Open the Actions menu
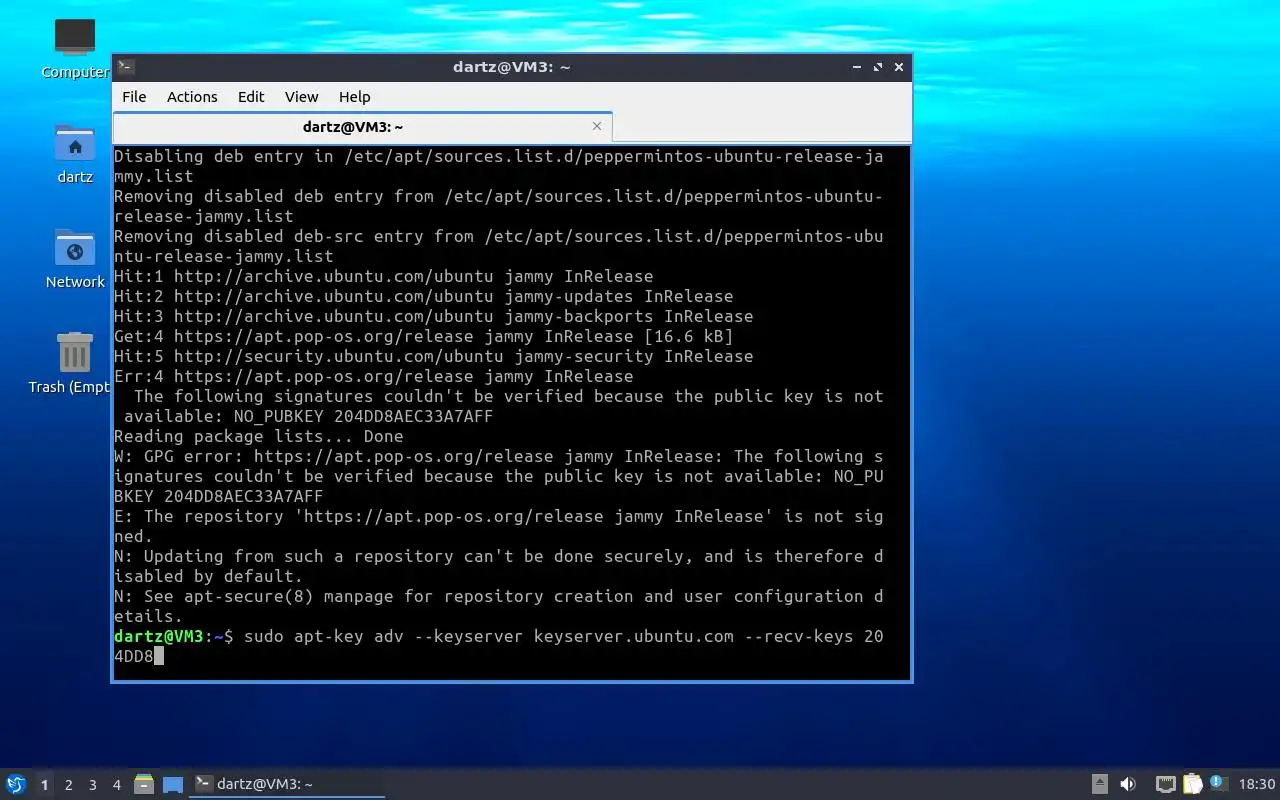 pyautogui.click(x=192, y=97)
